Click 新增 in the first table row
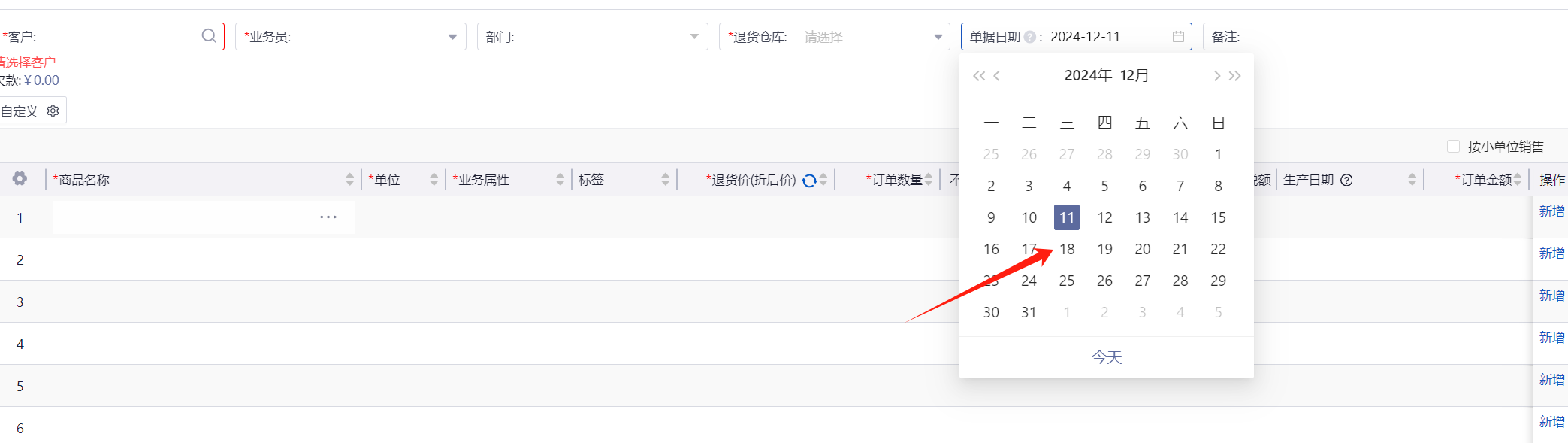This screenshot has width=1568, height=443. pyautogui.click(x=1551, y=211)
